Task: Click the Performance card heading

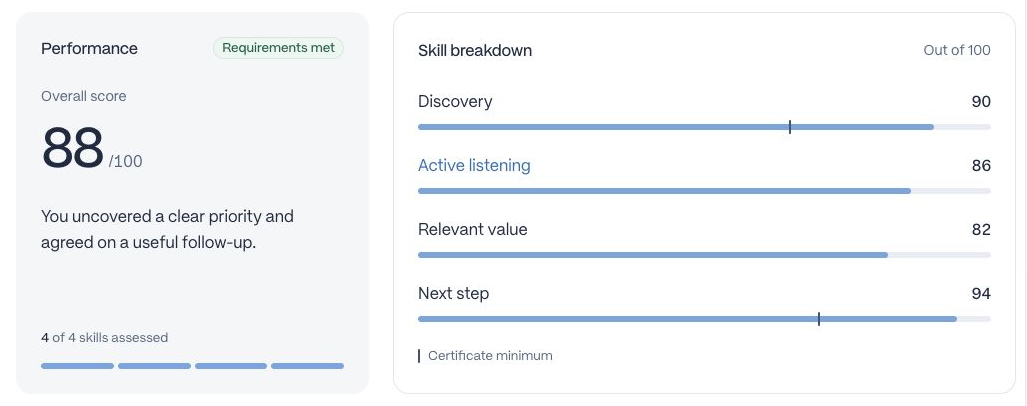Action: (x=89, y=48)
